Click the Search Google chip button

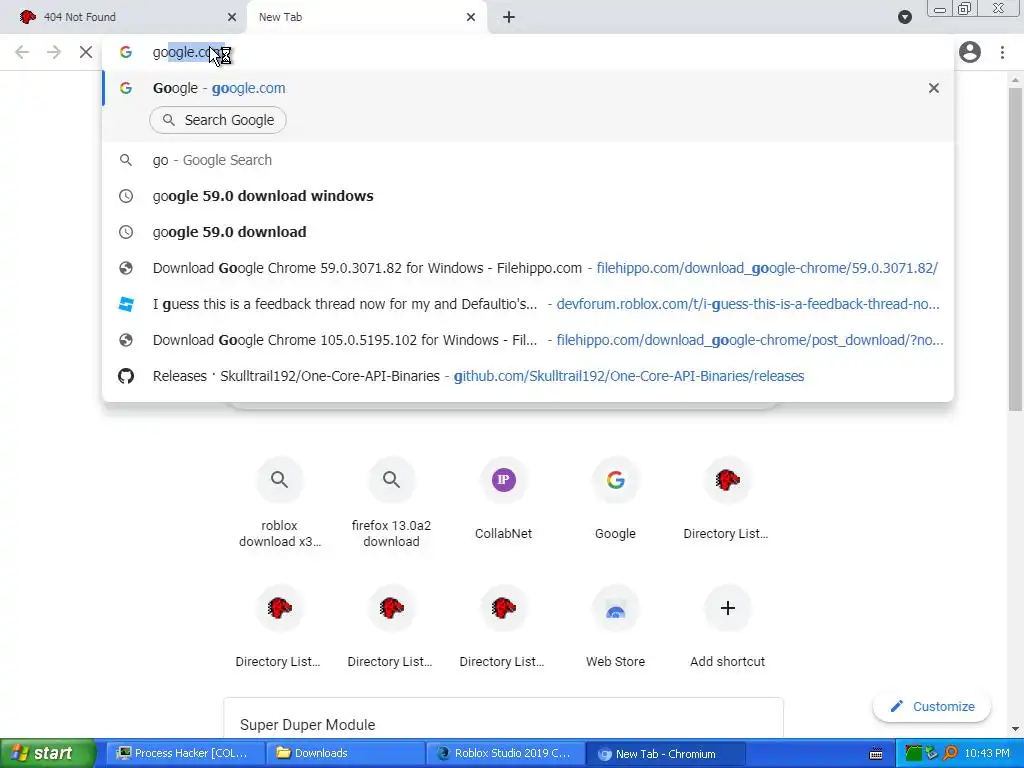[x=217, y=120]
